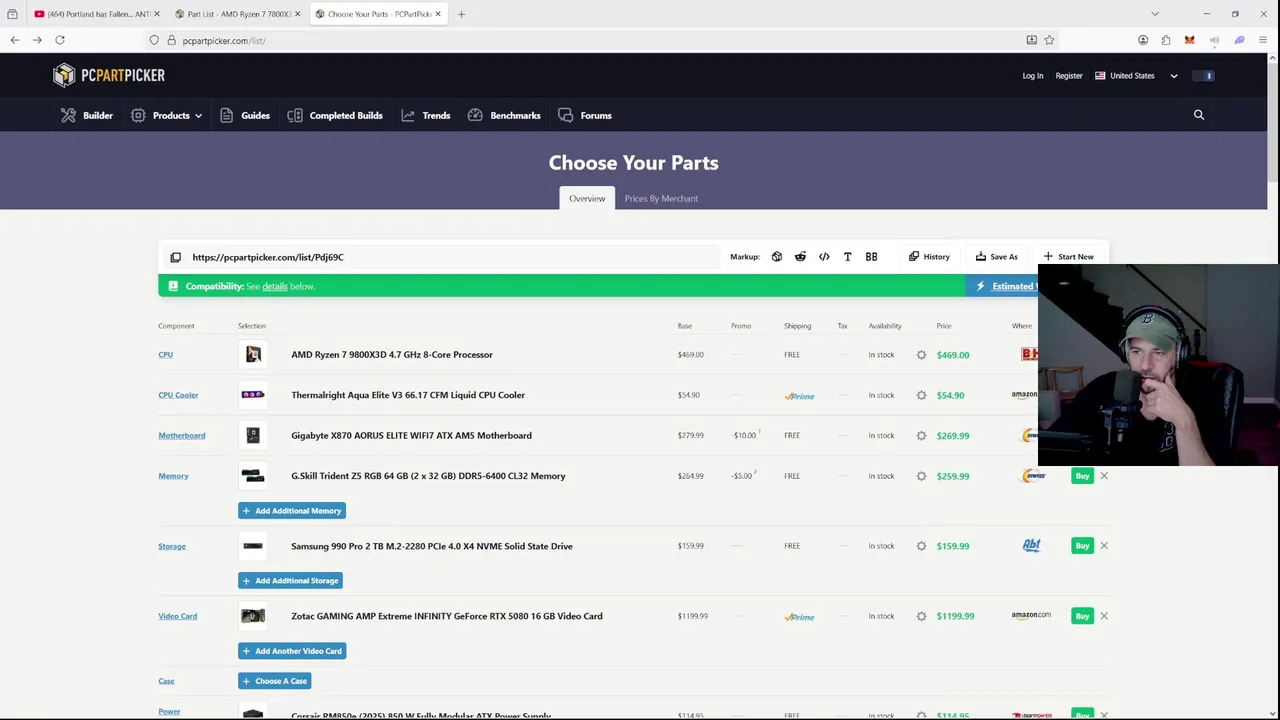
Task: Click Add Another Video Card button
Action: point(292,651)
